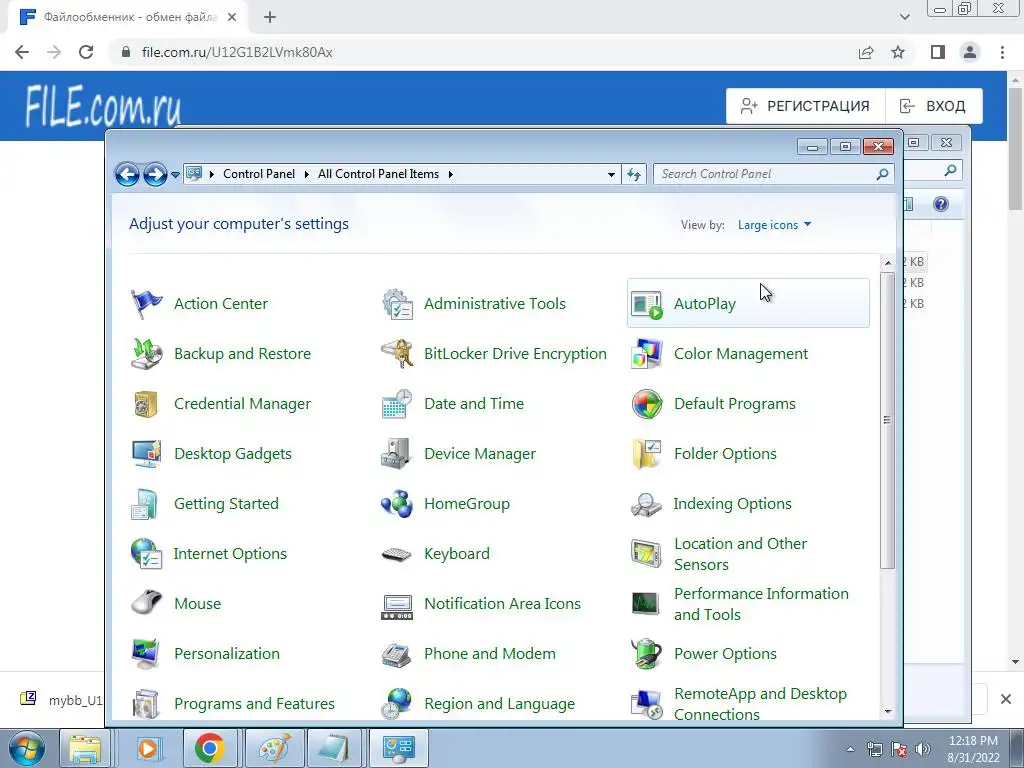Click the AutoPlay icon
This screenshot has height=768, width=1024.
pyautogui.click(x=647, y=304)
